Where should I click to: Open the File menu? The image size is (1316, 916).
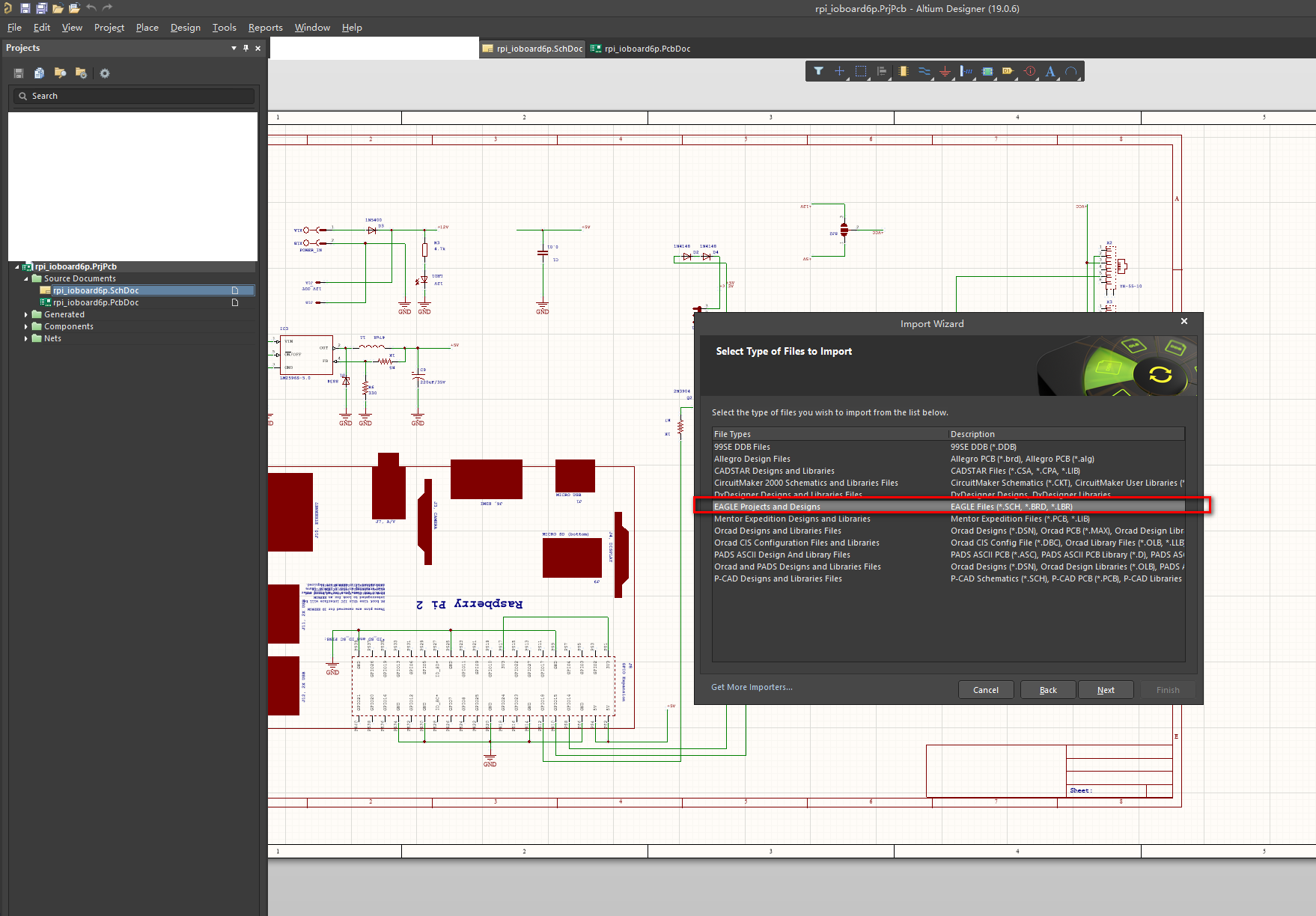14,28
